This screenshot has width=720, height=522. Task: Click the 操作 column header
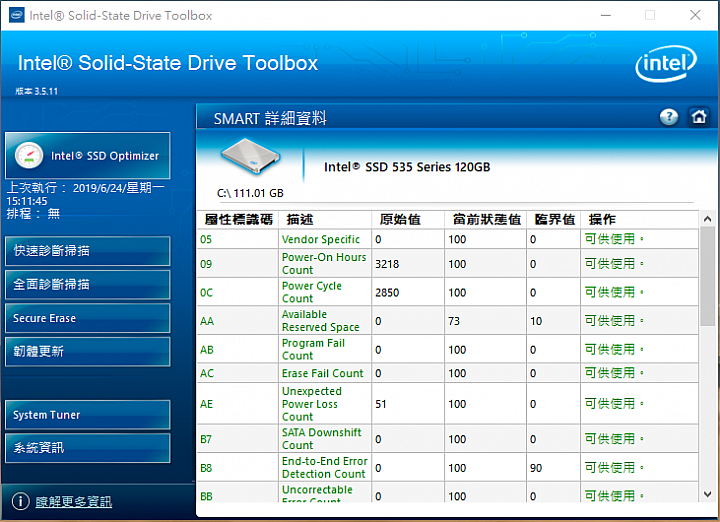point(639,219)
